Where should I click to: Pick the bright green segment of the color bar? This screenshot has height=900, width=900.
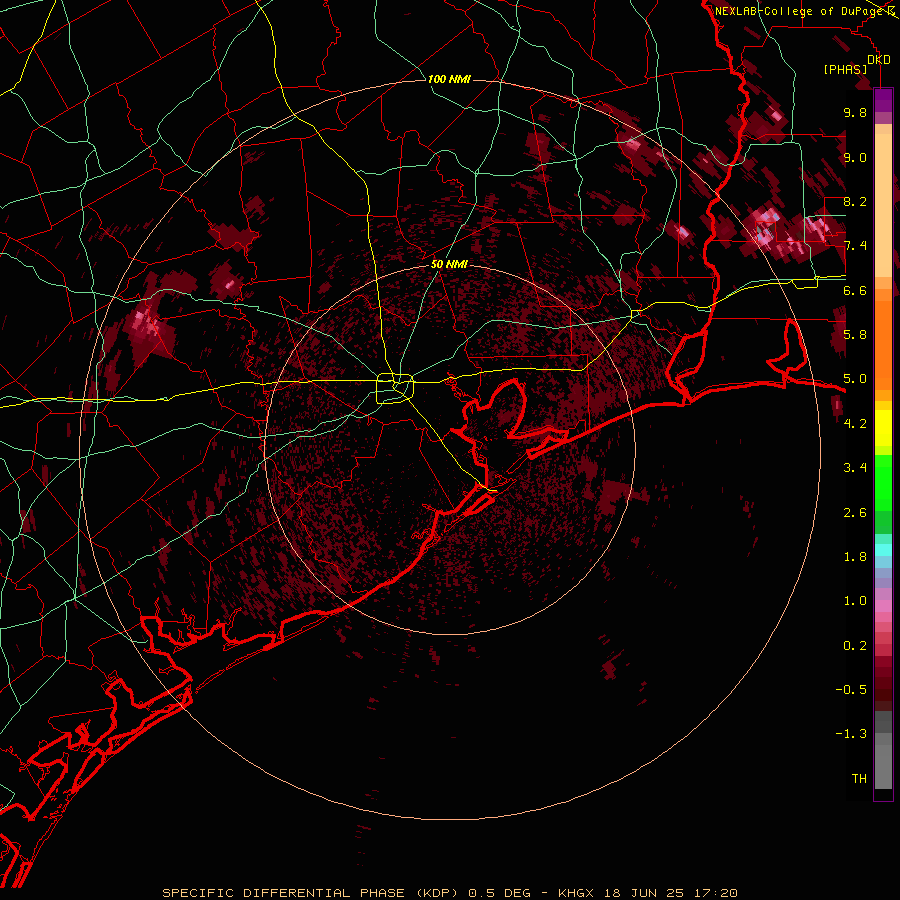(883, 483)
